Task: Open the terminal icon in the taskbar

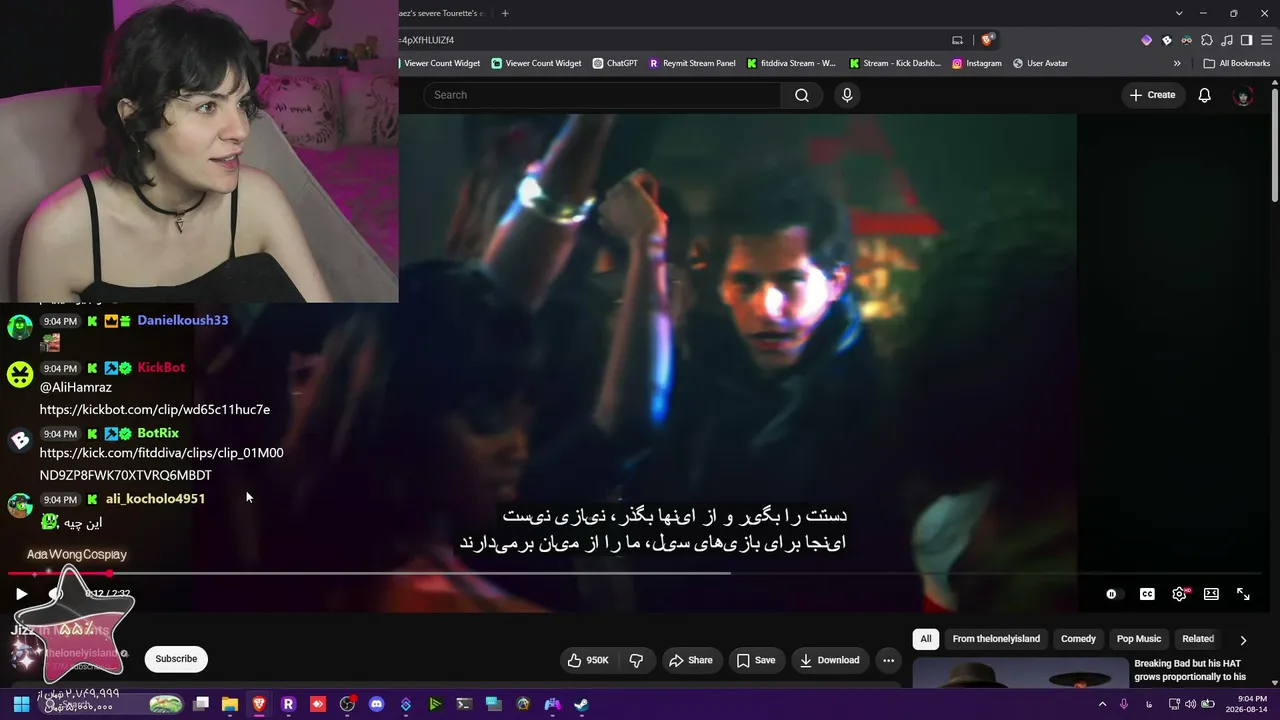Action: (464, 704)
